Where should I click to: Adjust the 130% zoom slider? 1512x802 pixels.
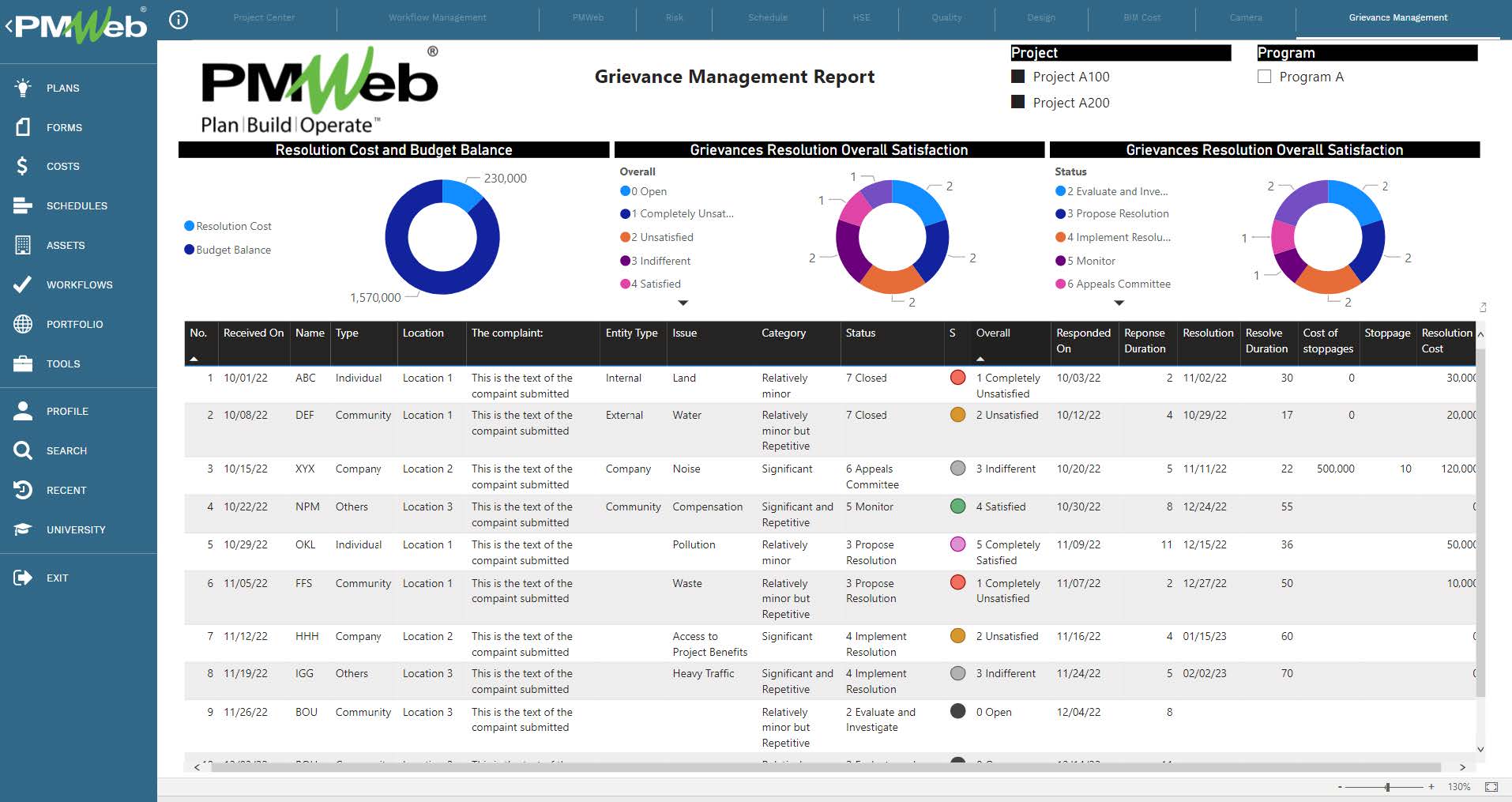1387,787
